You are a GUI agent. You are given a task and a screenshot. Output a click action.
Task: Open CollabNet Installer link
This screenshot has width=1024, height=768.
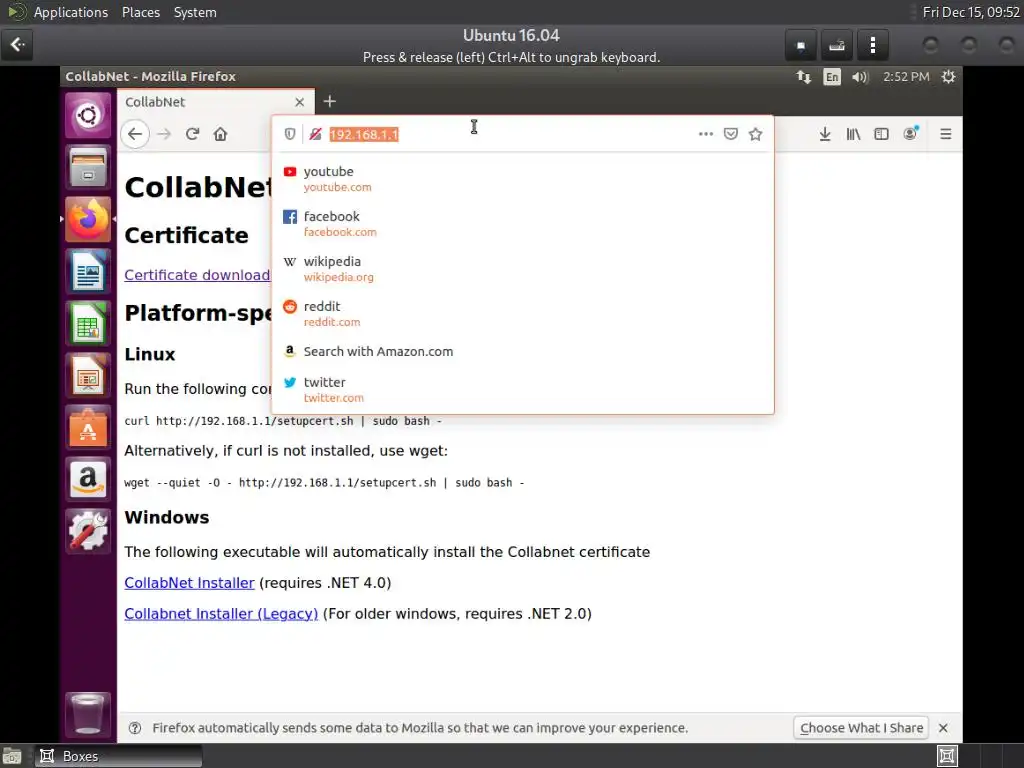pos(189,583)
